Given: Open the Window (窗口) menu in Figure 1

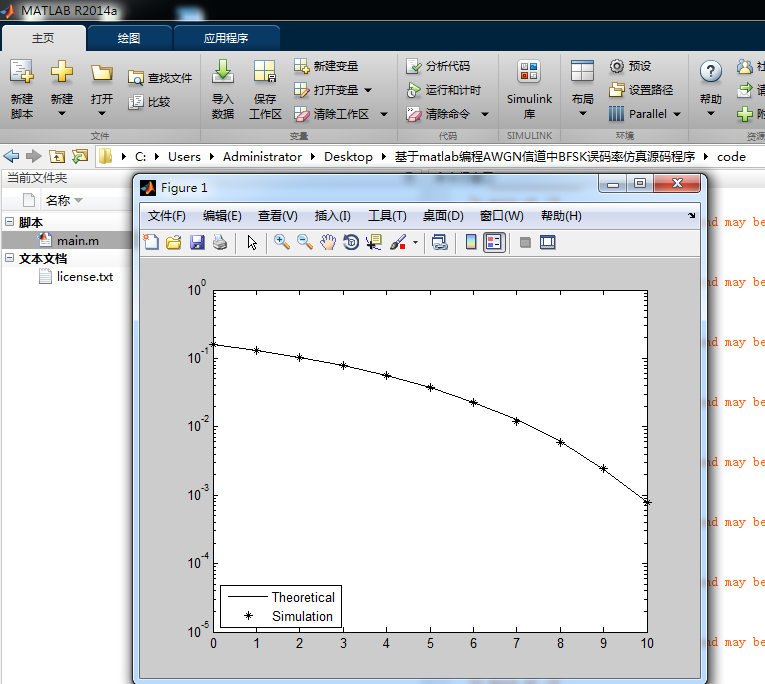Looking at the screenshot, I should tap(502, 216).
